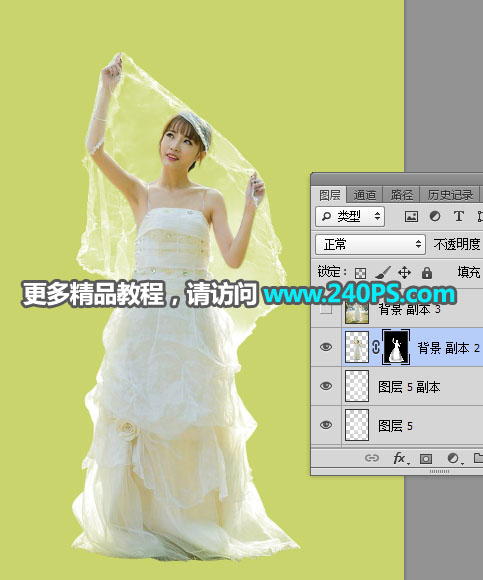Click the 图层 5 副本 layer name
Viewport: 483px width, 580px height.
click(x=409, y=387)
